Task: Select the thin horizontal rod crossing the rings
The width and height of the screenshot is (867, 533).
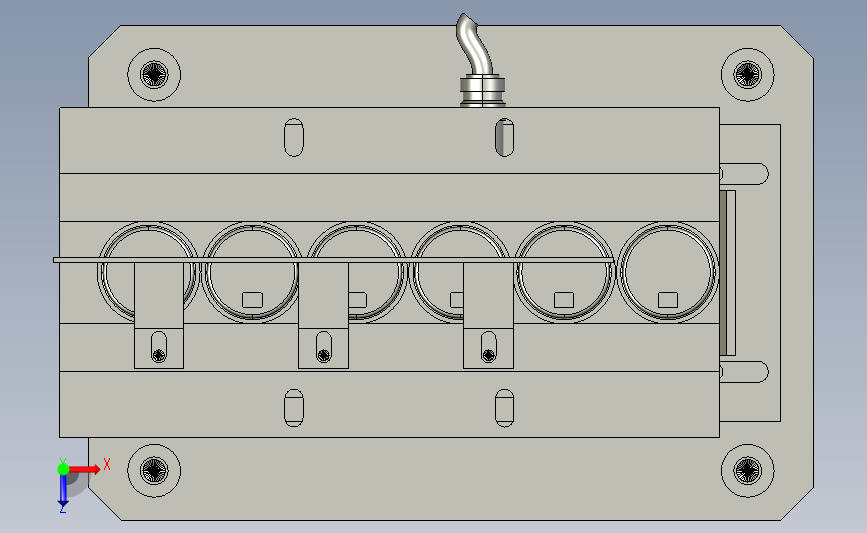Action: point(333,260)
